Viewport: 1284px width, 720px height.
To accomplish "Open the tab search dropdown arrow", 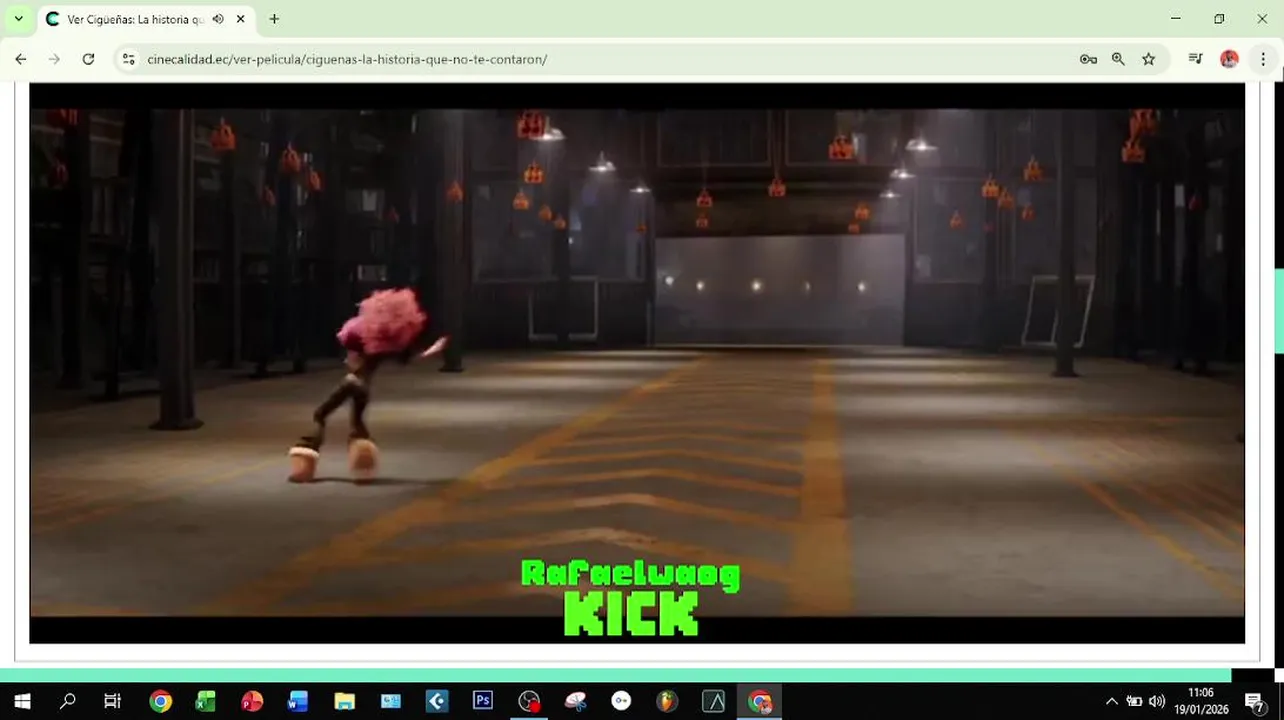I will (18, 19).
